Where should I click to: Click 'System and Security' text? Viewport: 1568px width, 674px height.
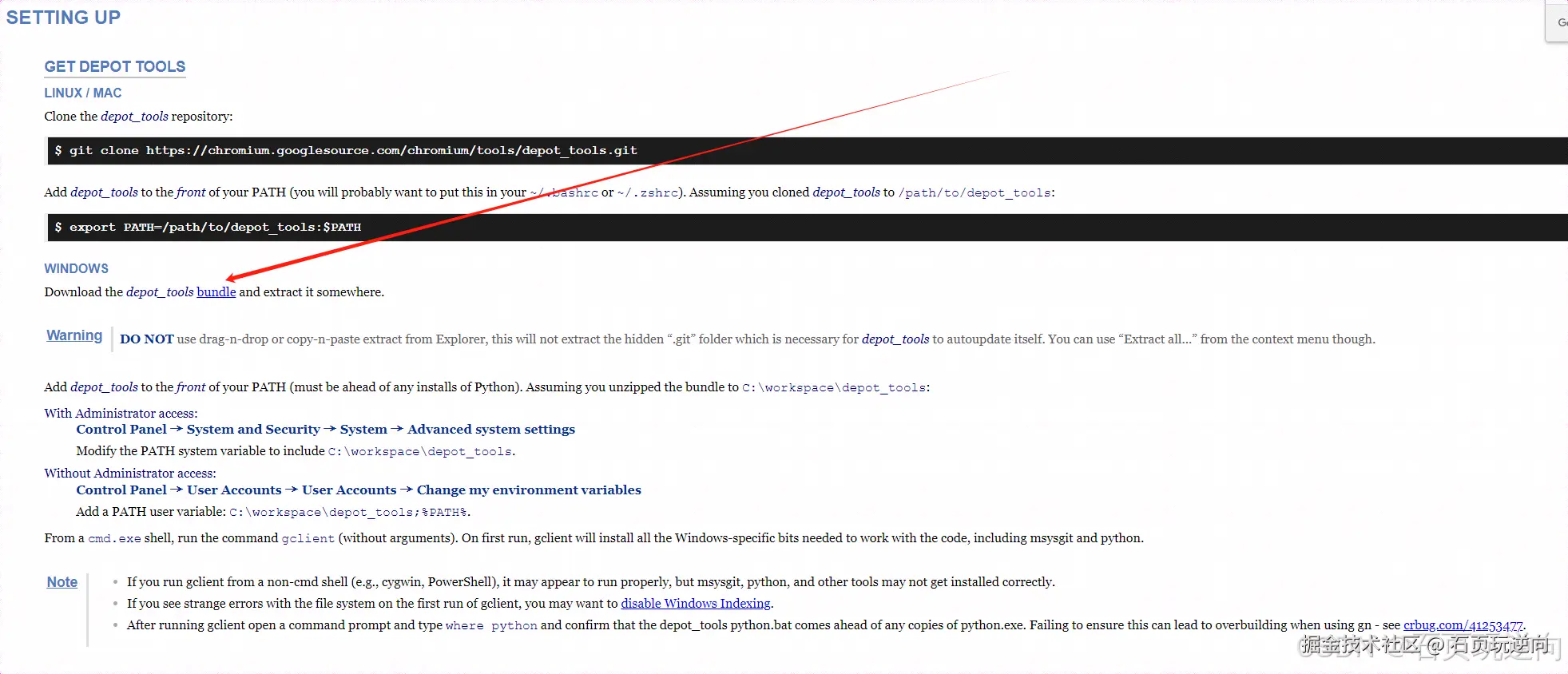pyautogui.click(x=253, y=430)
